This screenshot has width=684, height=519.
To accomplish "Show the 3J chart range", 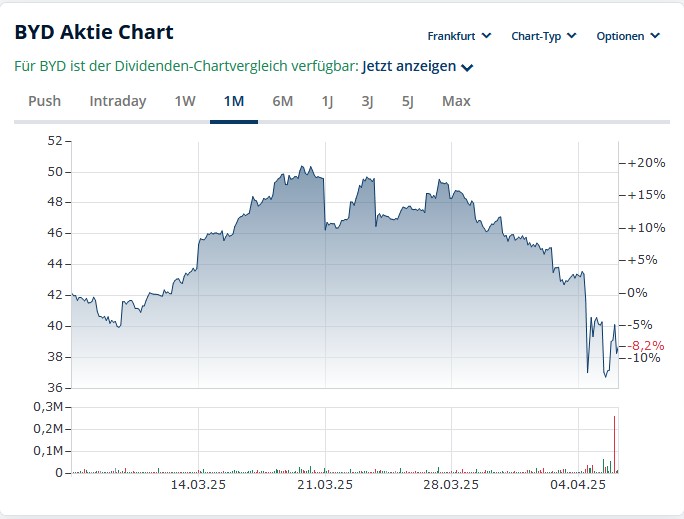I will [x=367, y=101].
